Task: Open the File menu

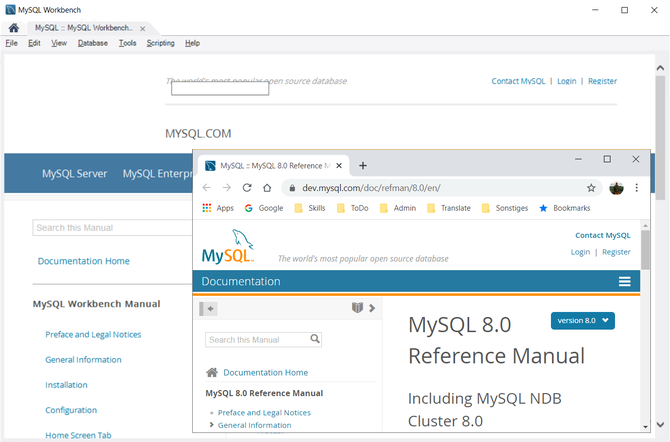Action: click(x=12, y=43)
